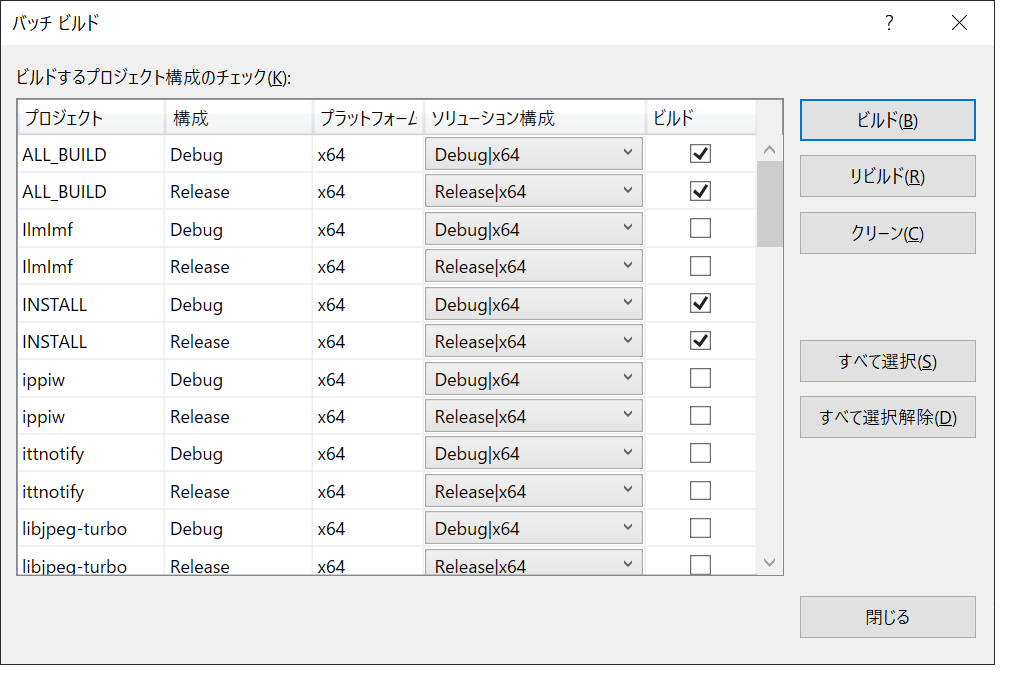
Task: Enable build for IlmImf Debug row
Action: 699,228
